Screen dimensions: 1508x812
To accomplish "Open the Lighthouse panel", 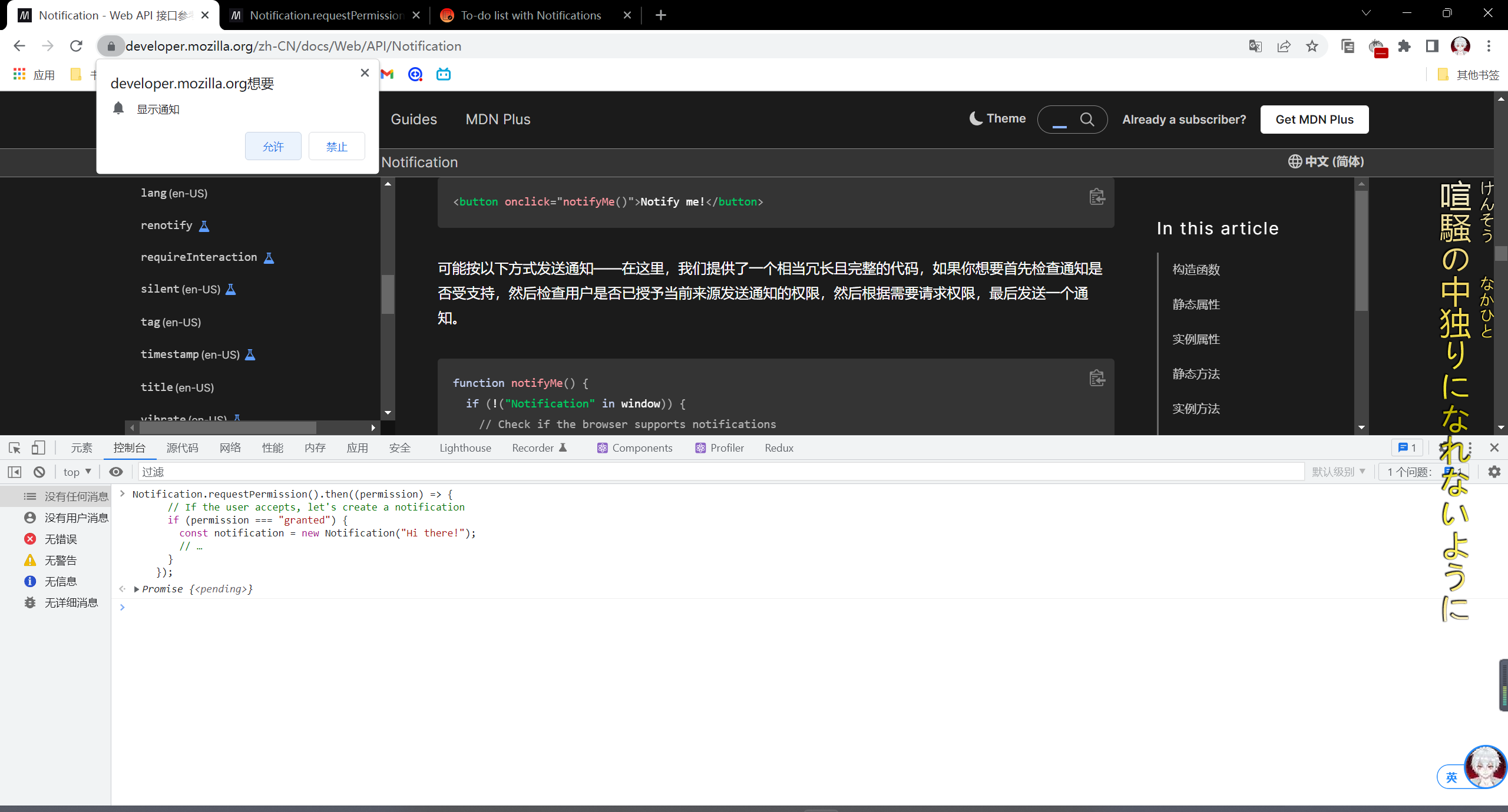I will pos(465,448).
